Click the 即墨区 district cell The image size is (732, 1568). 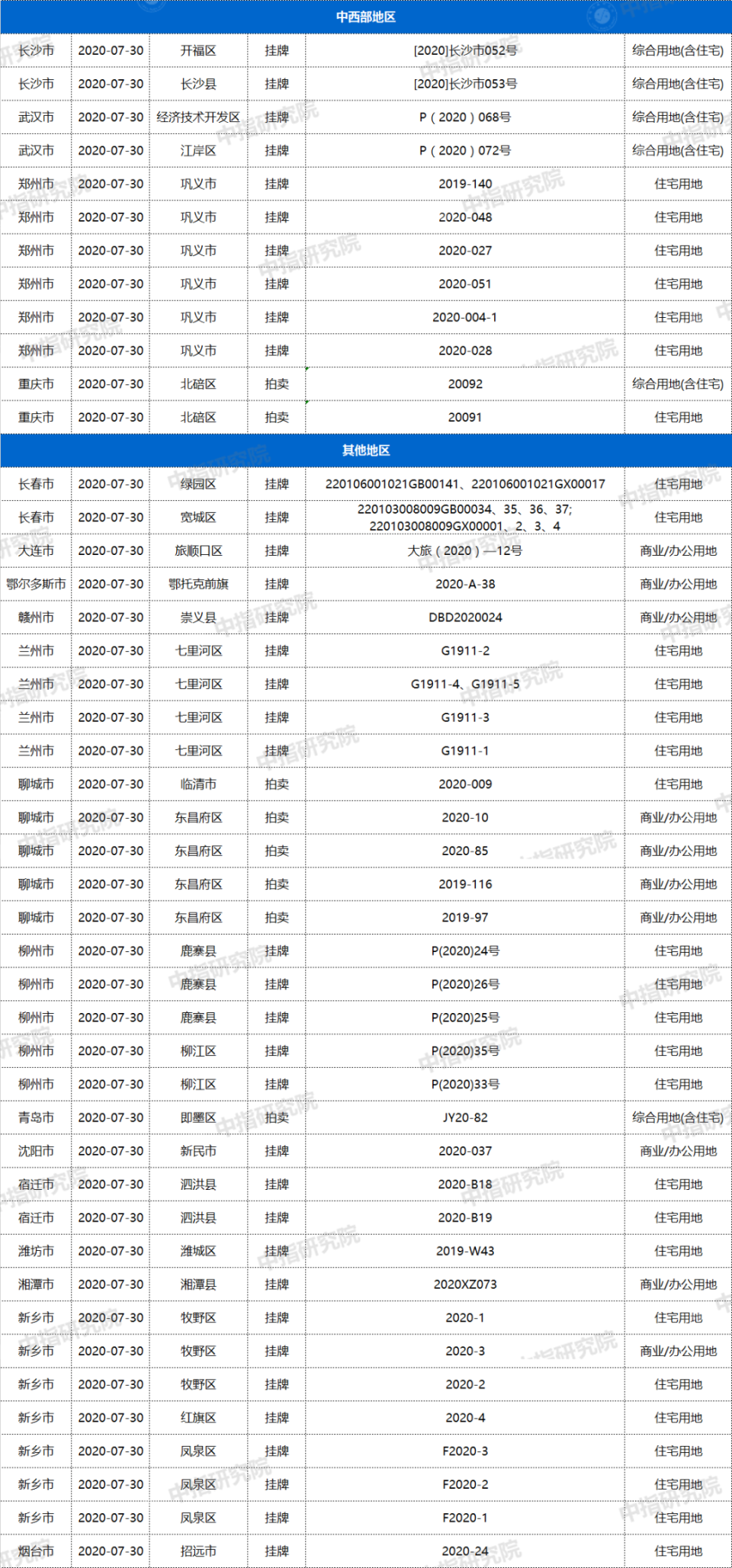[198, 1117]
